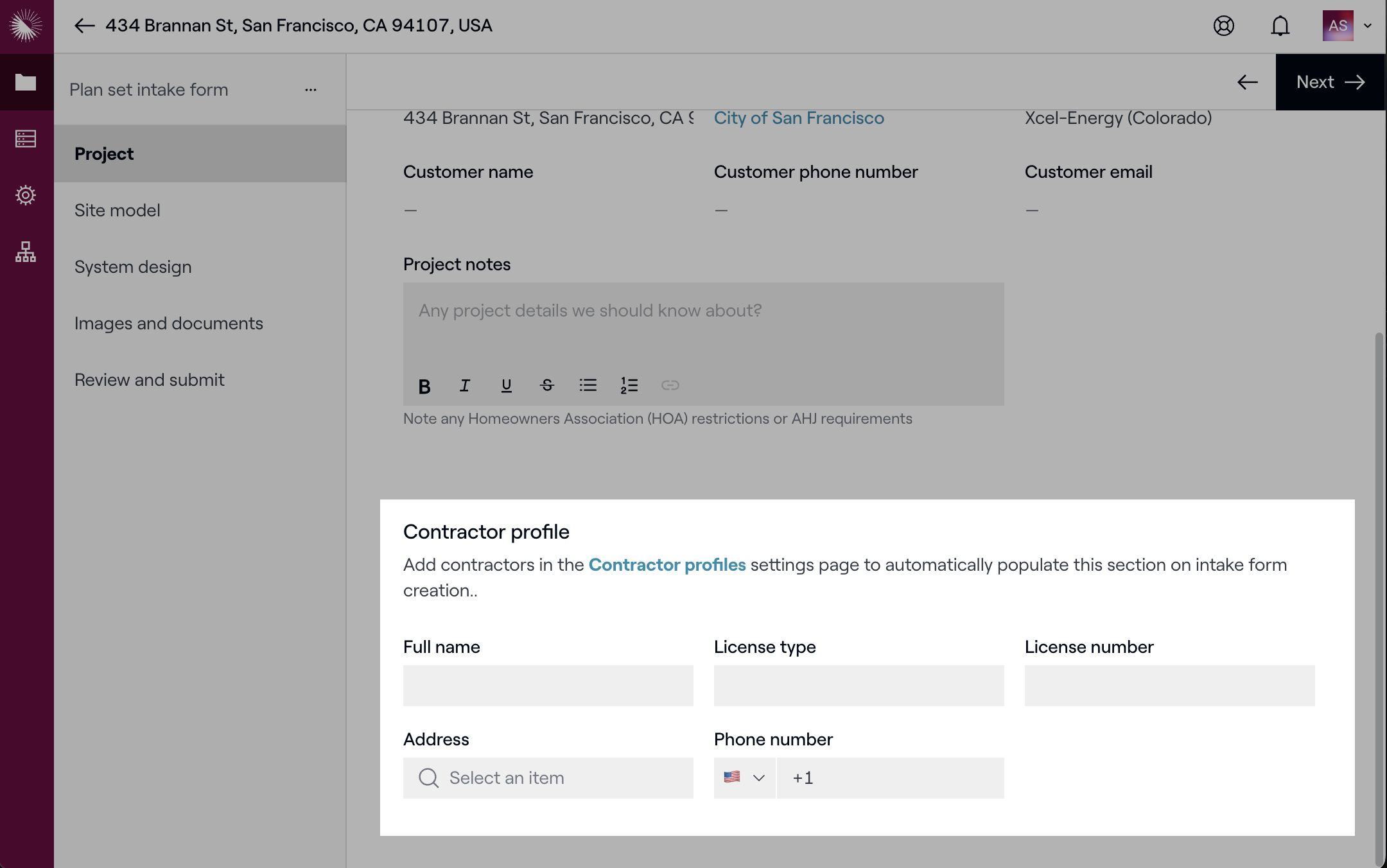Screen dimensions: 1387x868
Task: Open the settings gear in left sidebar
Action: pyautogui.click(x=26, y=195)
